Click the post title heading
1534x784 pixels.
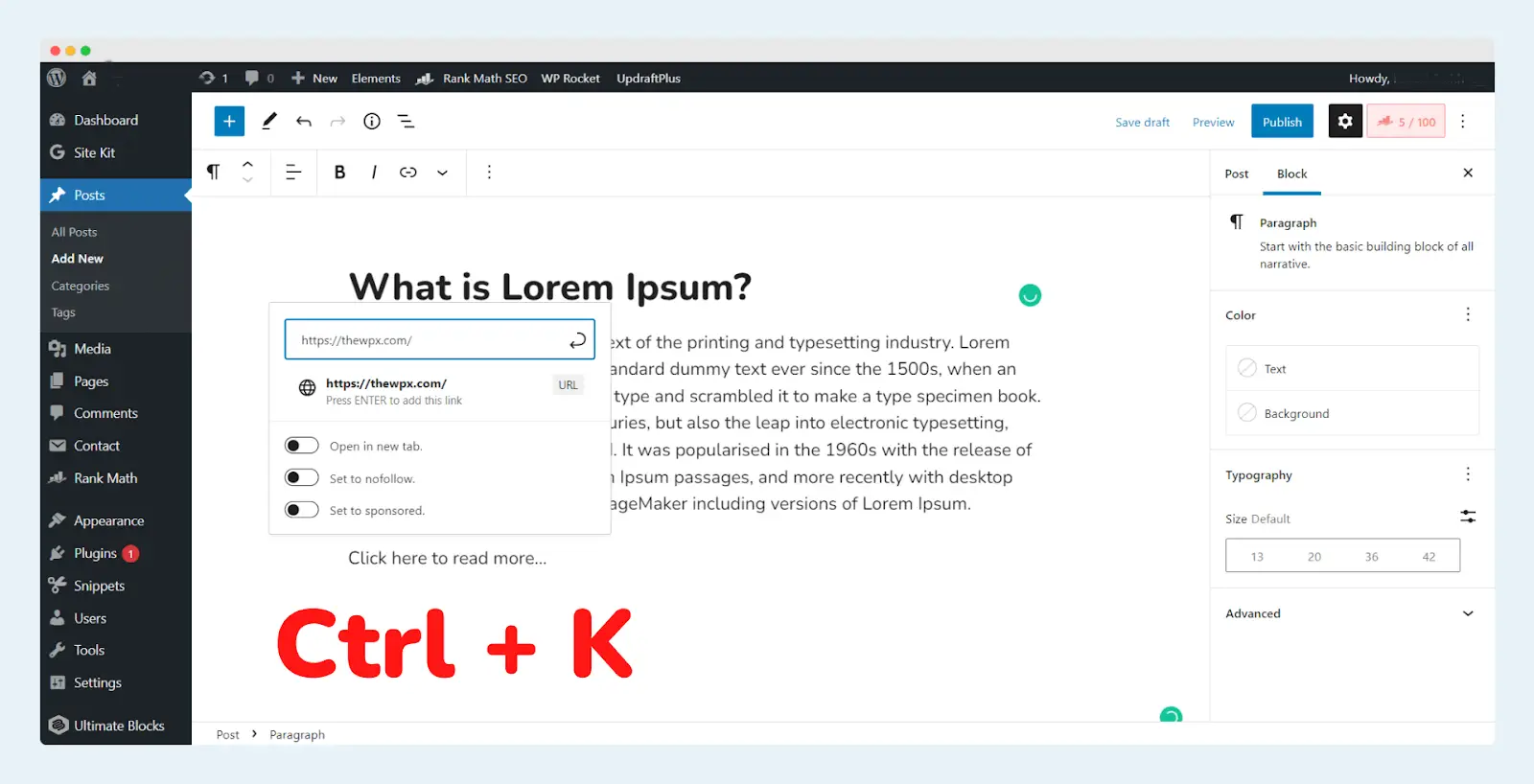(550, 287)
